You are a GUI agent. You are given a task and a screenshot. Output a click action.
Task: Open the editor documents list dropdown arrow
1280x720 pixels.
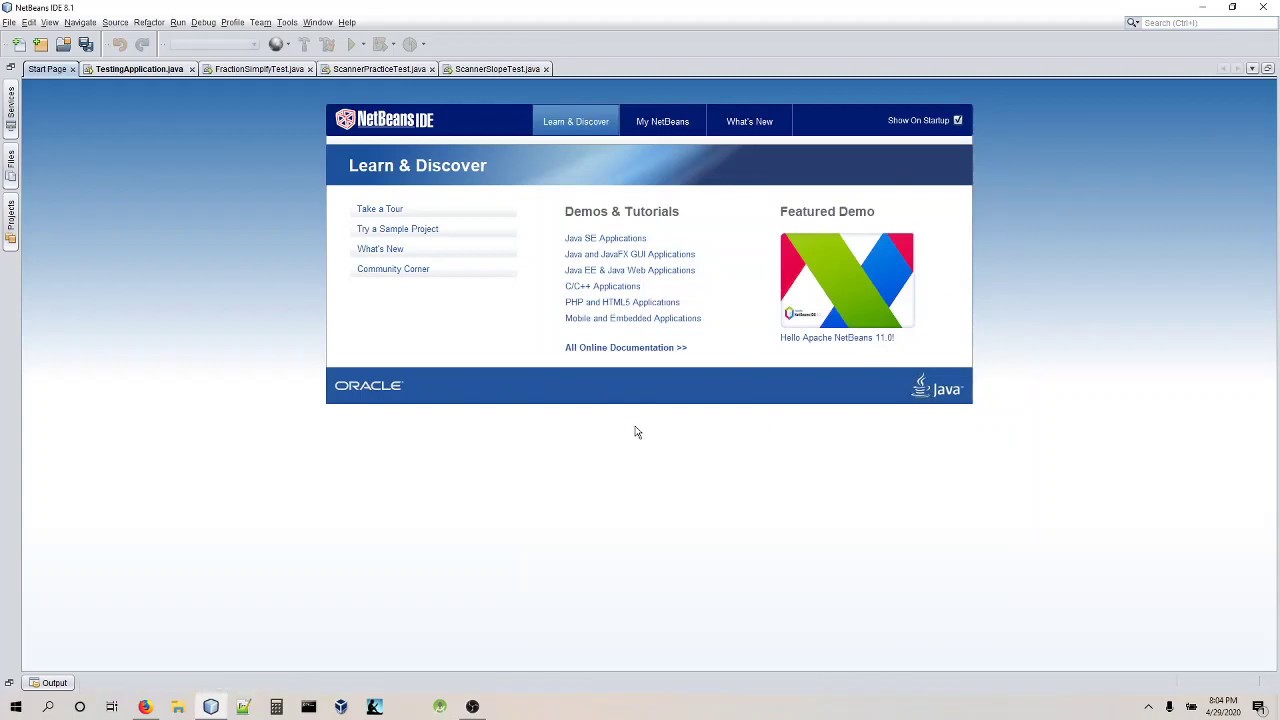1252,68
